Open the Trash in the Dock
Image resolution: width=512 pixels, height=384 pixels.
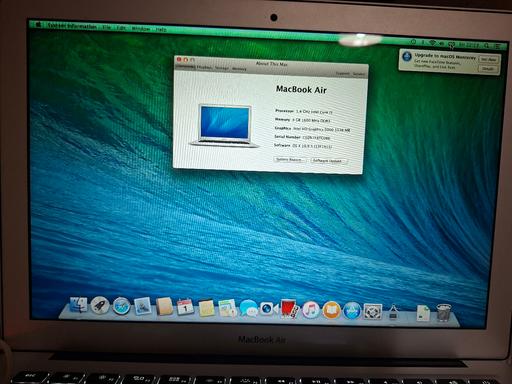443,313
